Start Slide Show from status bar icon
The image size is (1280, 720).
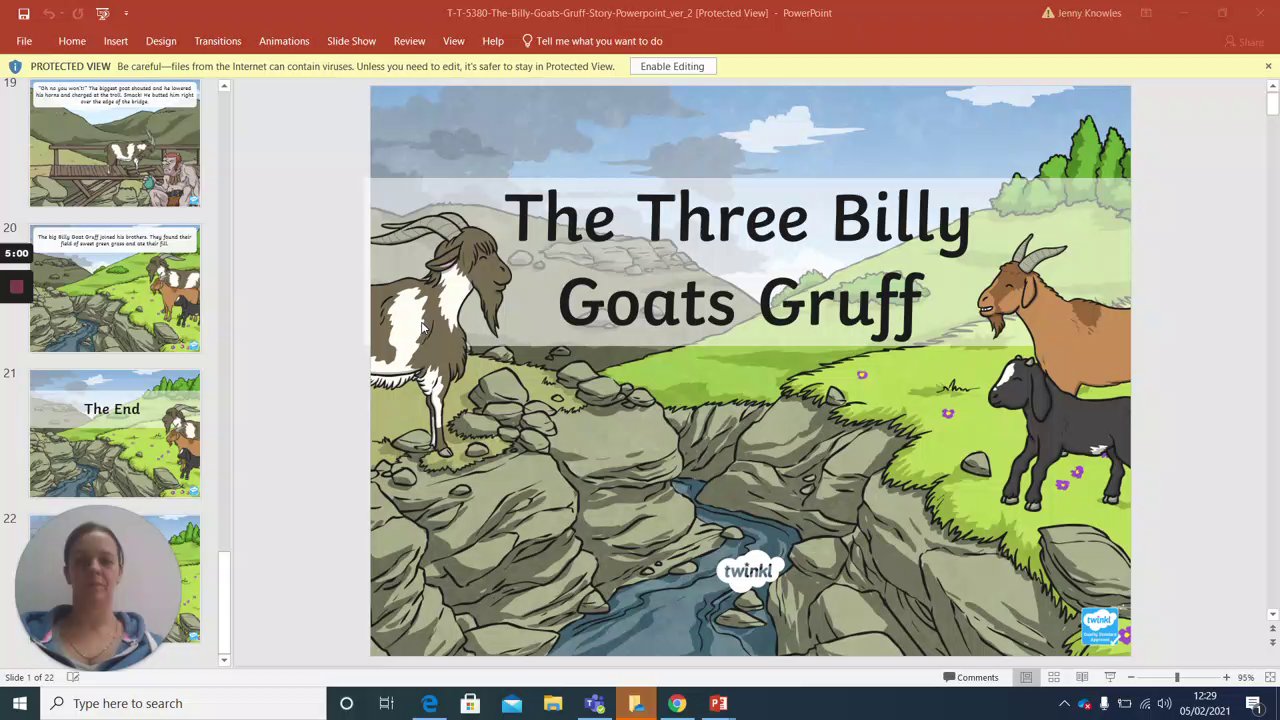pyautogui.click(x=1110, y=677)
